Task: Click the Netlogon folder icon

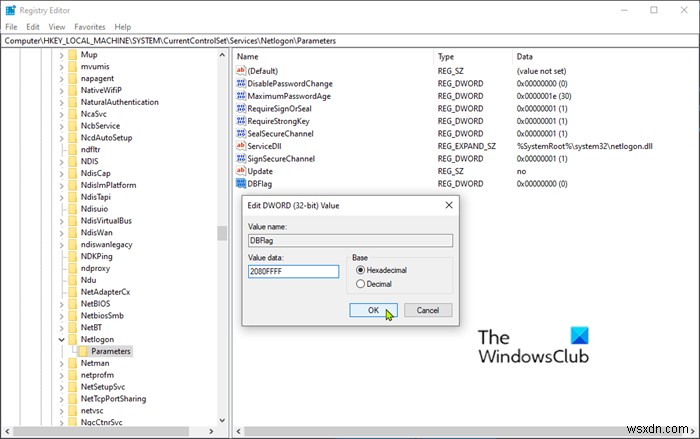Action: click(73, 339)
